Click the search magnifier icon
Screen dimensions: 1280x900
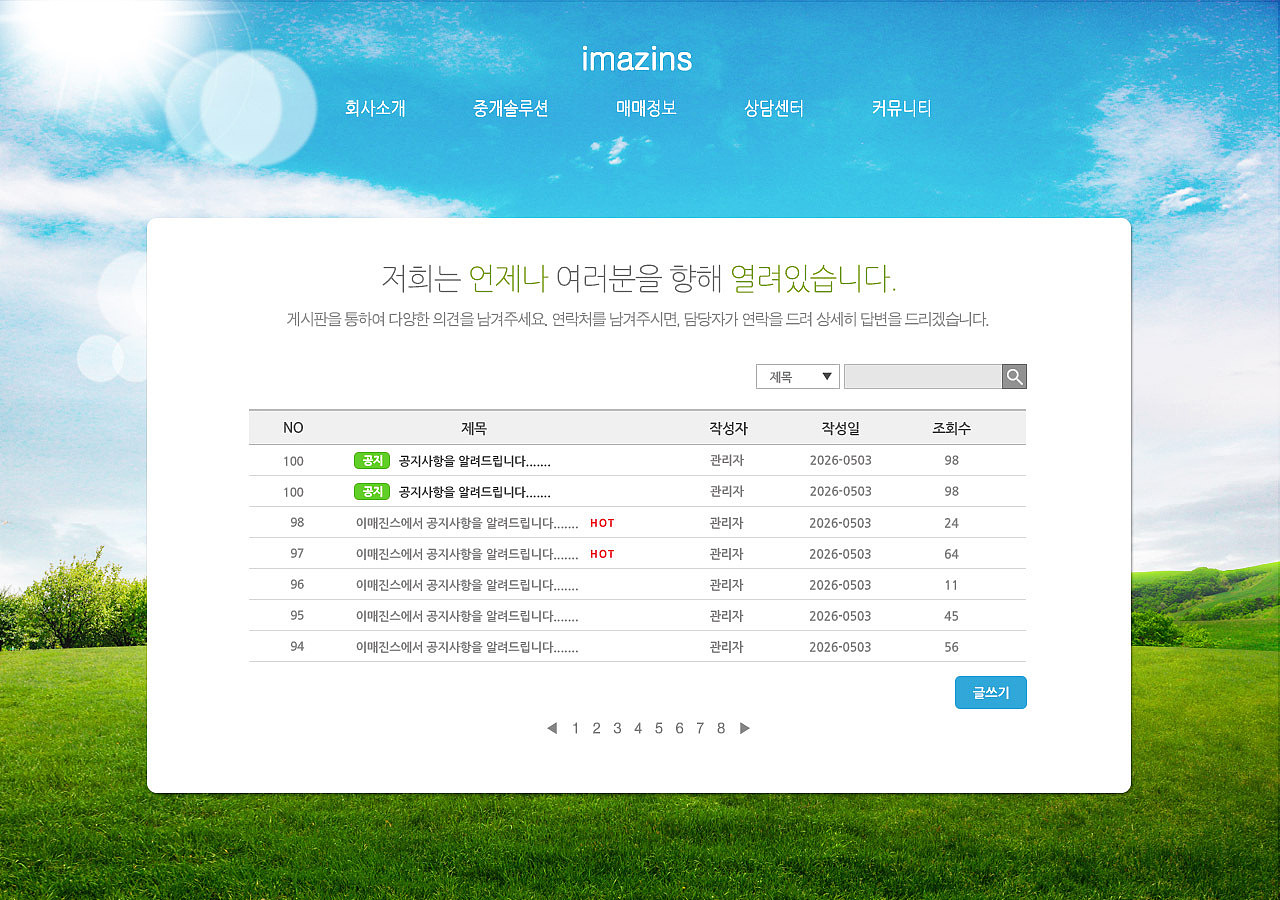pos(1013,376)
